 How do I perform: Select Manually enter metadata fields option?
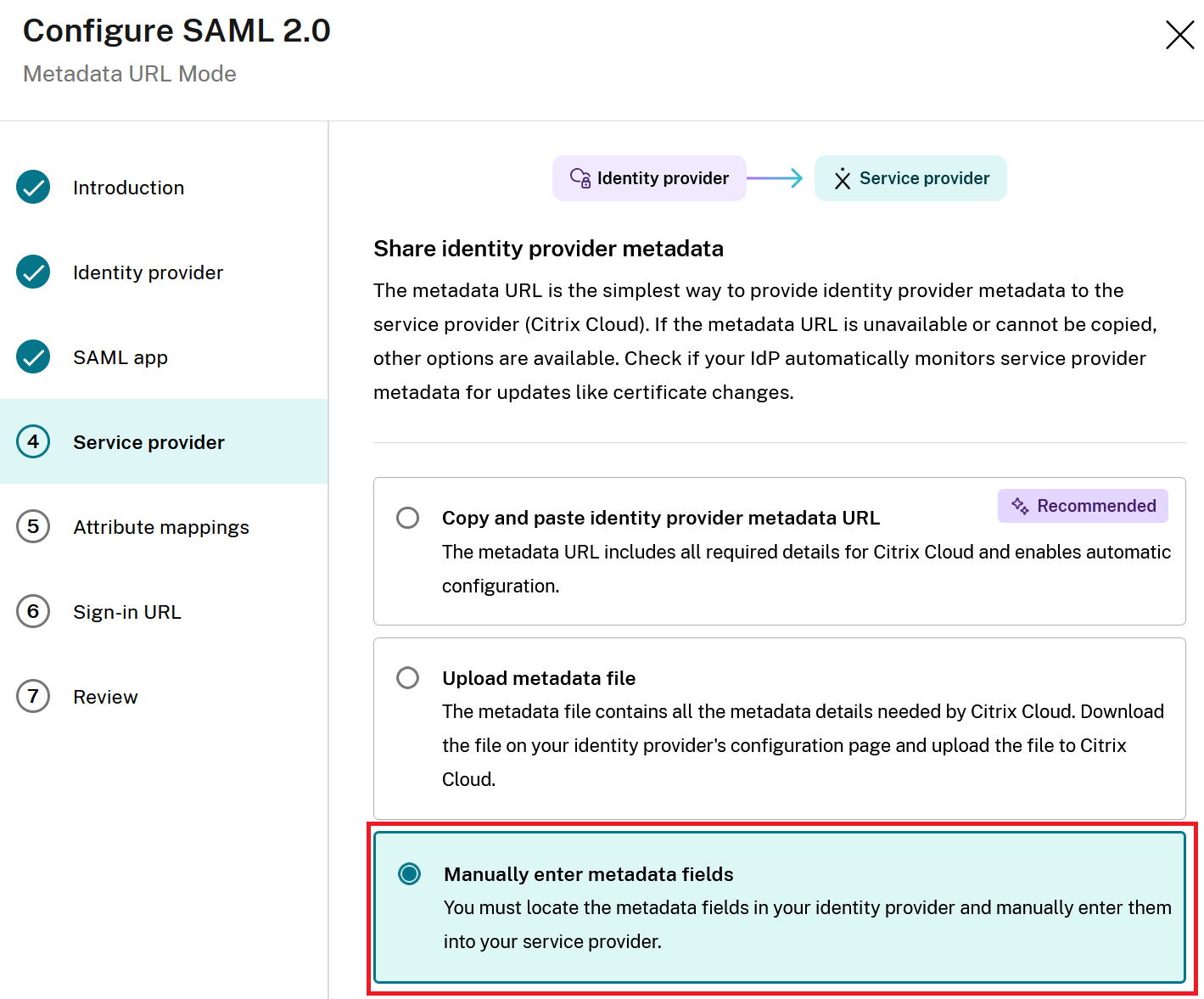(x=410, y=873)
